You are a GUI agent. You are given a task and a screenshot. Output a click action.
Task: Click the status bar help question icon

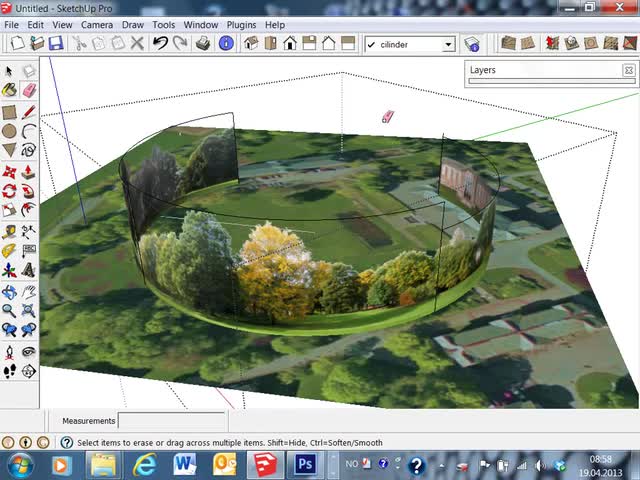pyautogui.click(x=67, y=442)
